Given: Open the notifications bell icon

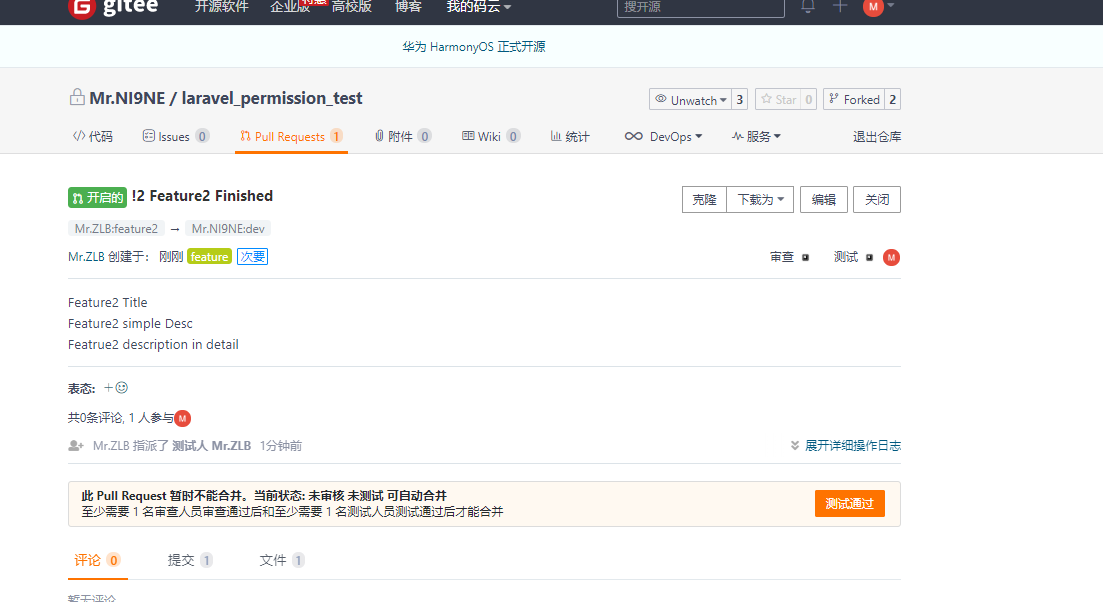Looking at the screenshot, I should (x=808, y=6).
